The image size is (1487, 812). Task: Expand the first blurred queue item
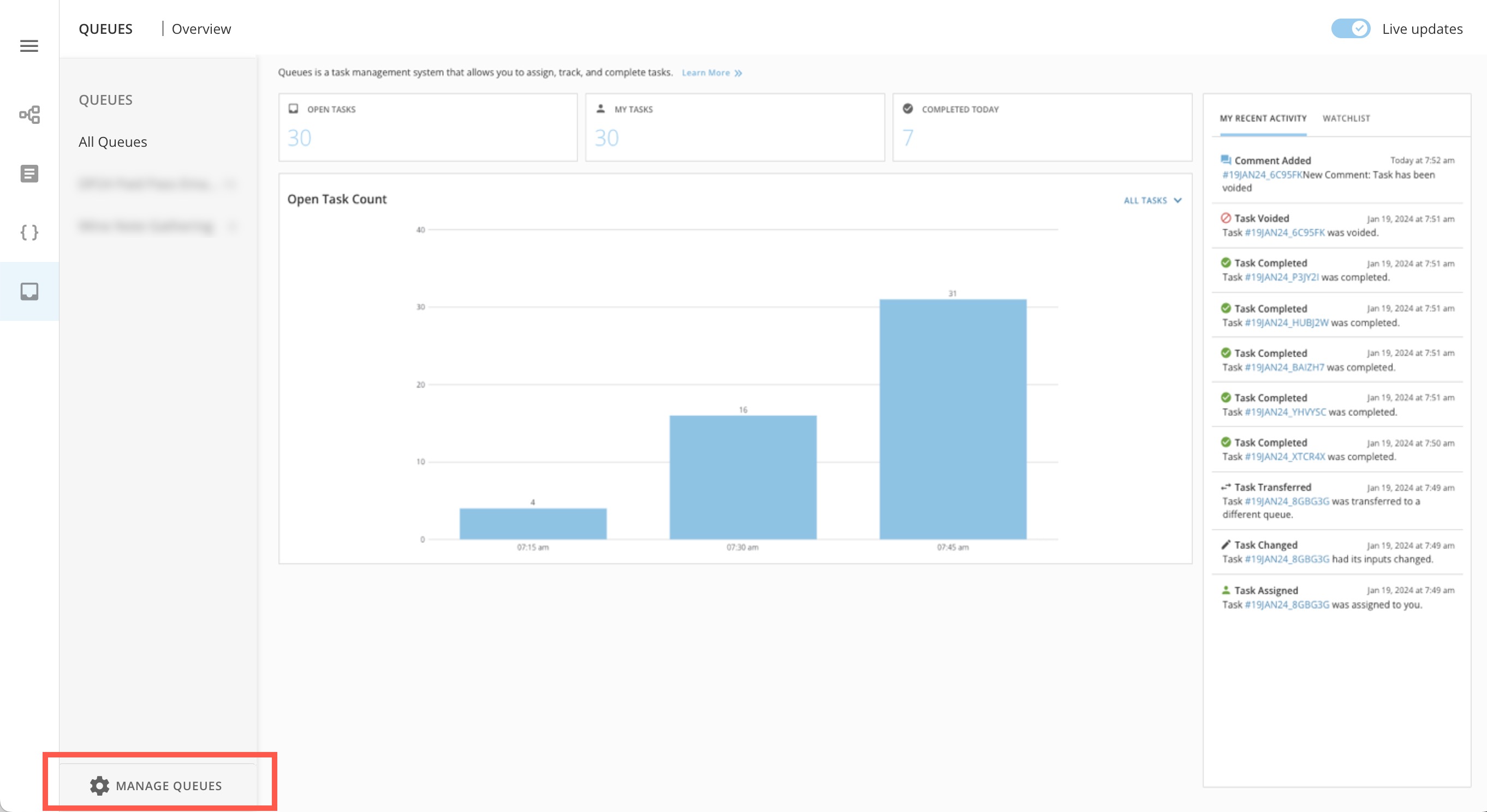tap(231, 184)
